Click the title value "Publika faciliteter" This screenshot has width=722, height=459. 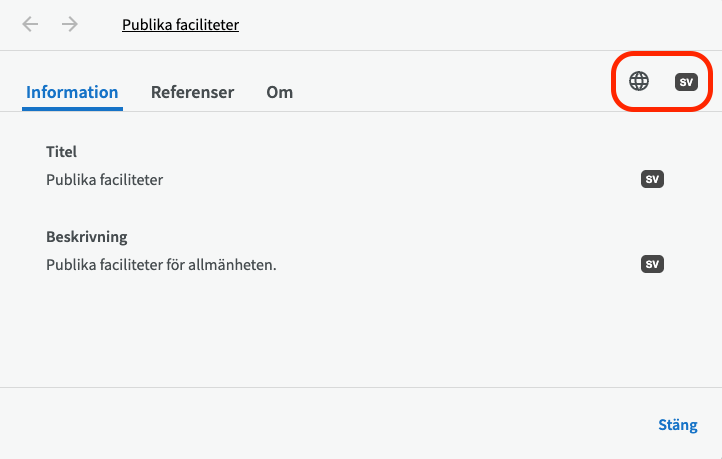click(104, 180)
